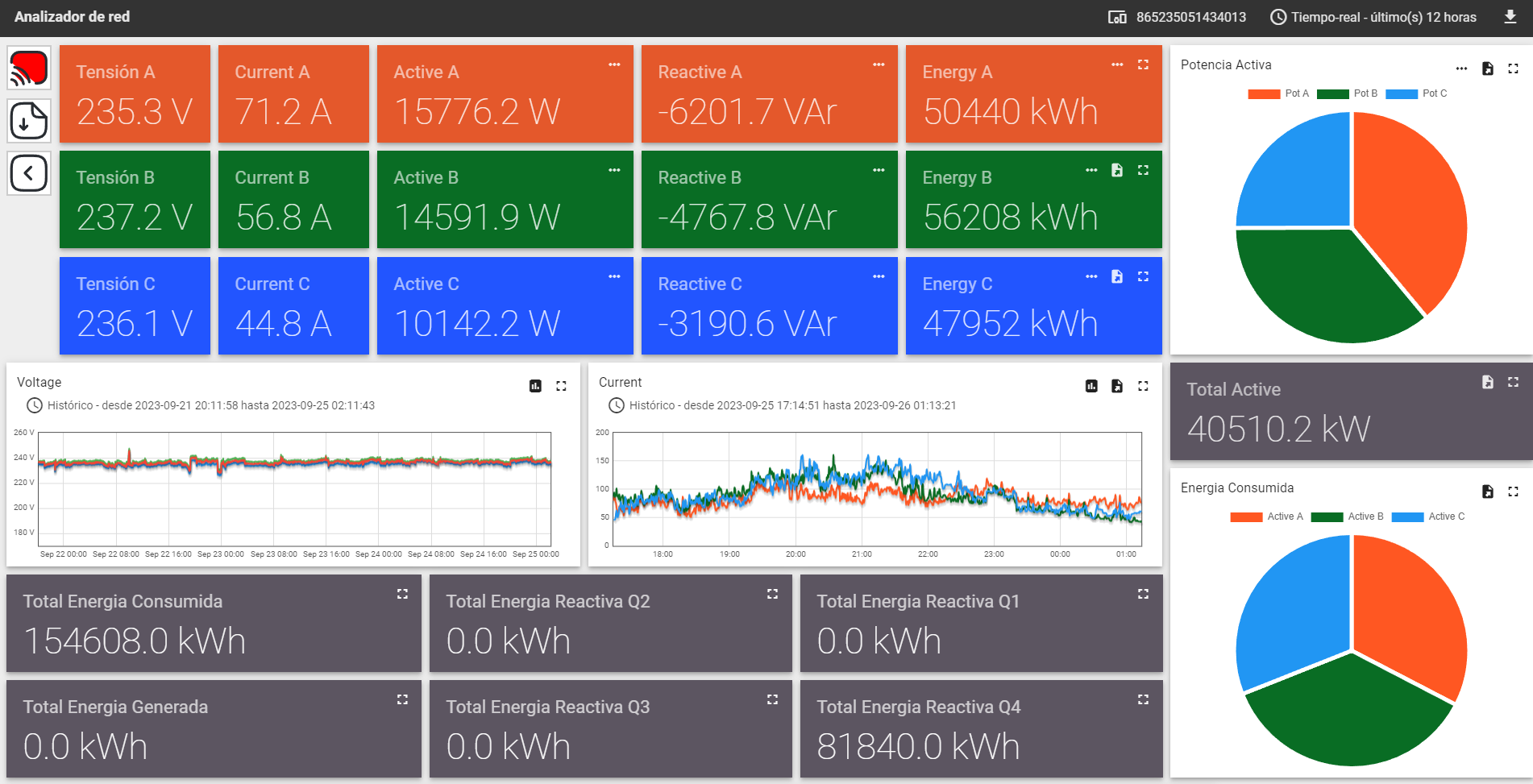The height and width of the screenshot is (784, 1533).
Task: Export Energy B widget data file icon
Action: pyautogui.click(x=1117, y=170)
